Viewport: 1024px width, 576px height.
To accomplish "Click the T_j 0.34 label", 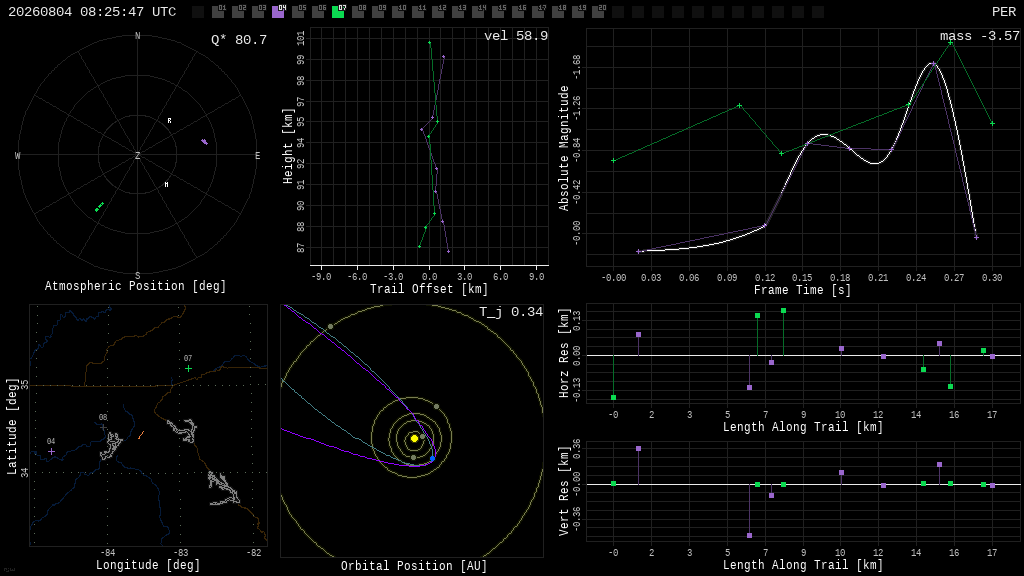I will 511,312.
